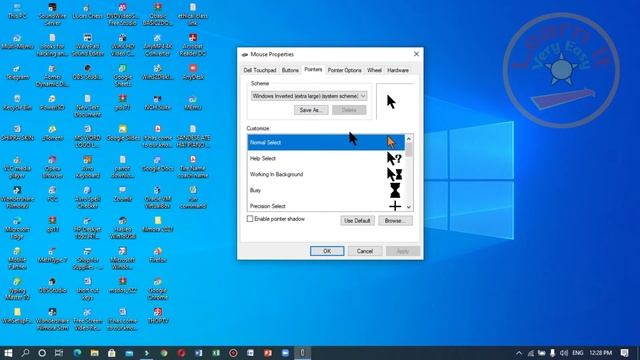This screenshot has height=360, width=640.
Task: Switch to the Hardware tab
Action: click(x=398, y=70)
